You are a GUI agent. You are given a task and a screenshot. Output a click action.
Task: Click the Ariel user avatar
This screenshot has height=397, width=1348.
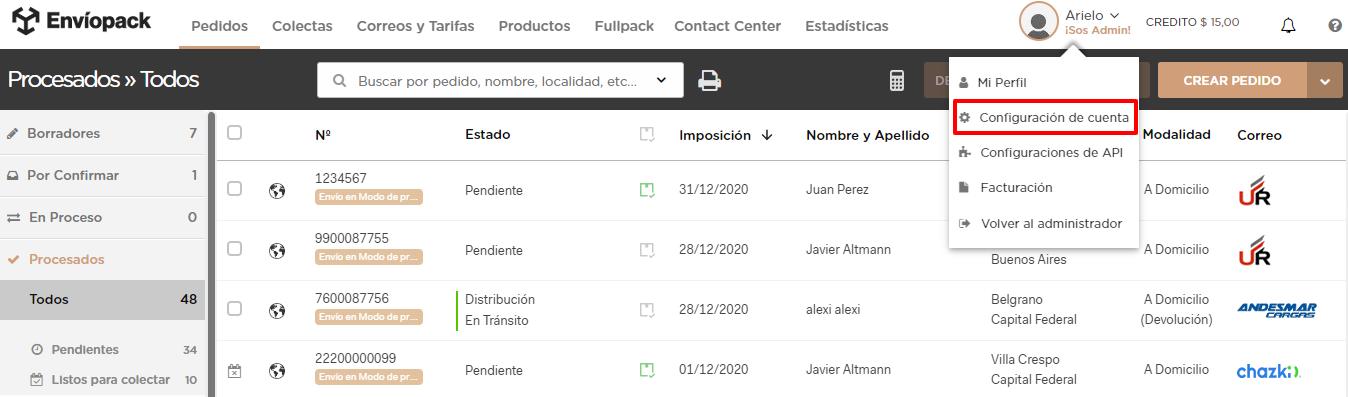pyautogui.click(x=1039, y=22)
